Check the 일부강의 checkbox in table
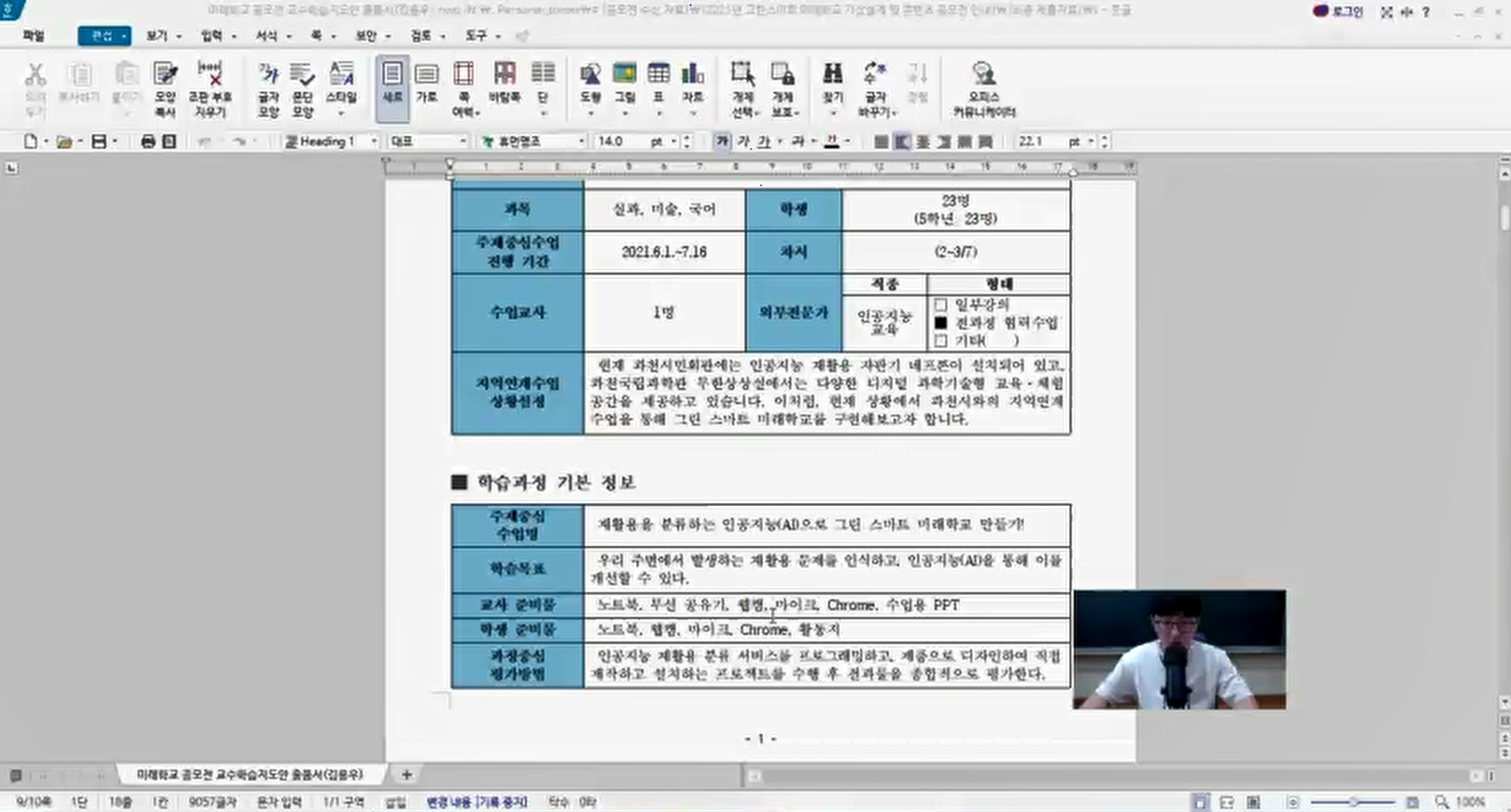 pyautogui.click(x=941, y=305)
